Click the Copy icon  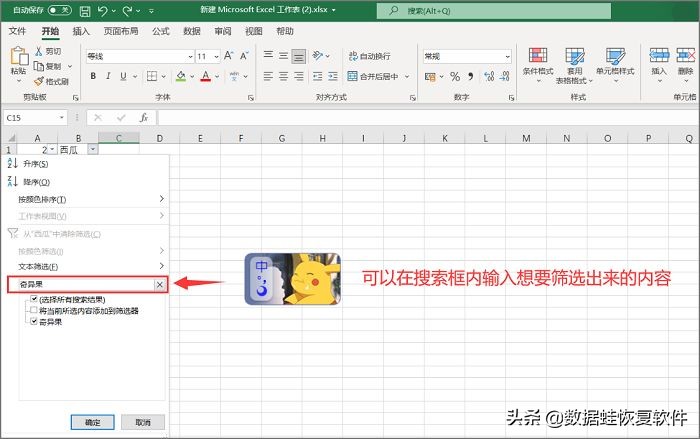tap(39, 66)
